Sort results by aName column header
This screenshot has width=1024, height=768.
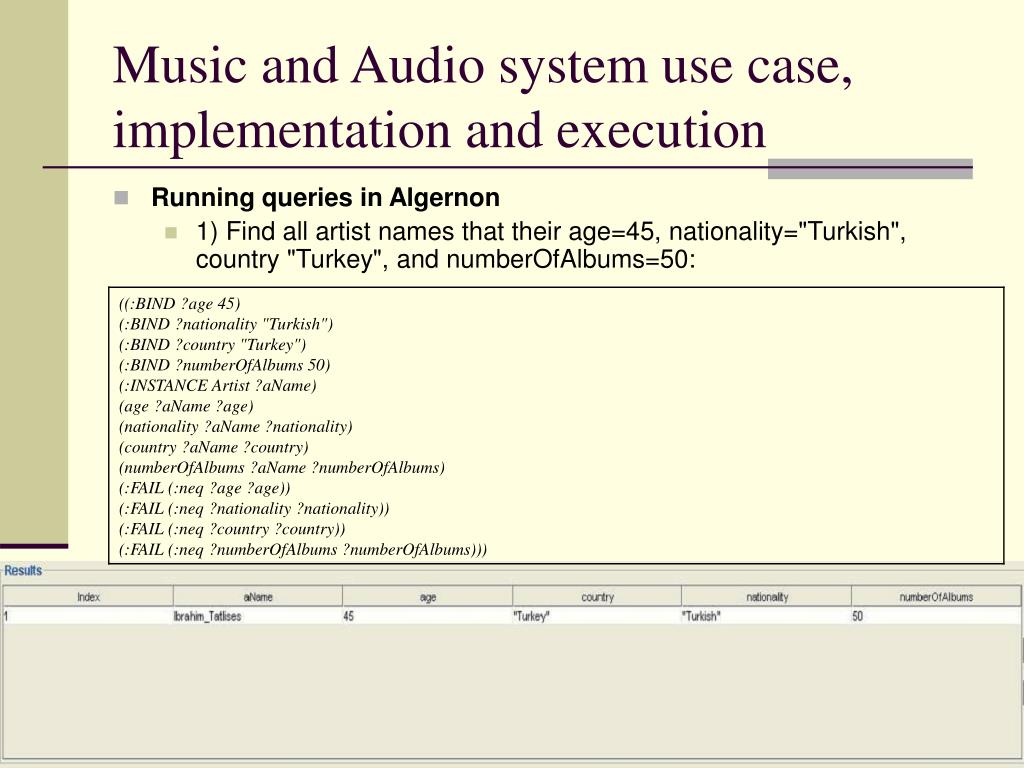tap(258, 596)
